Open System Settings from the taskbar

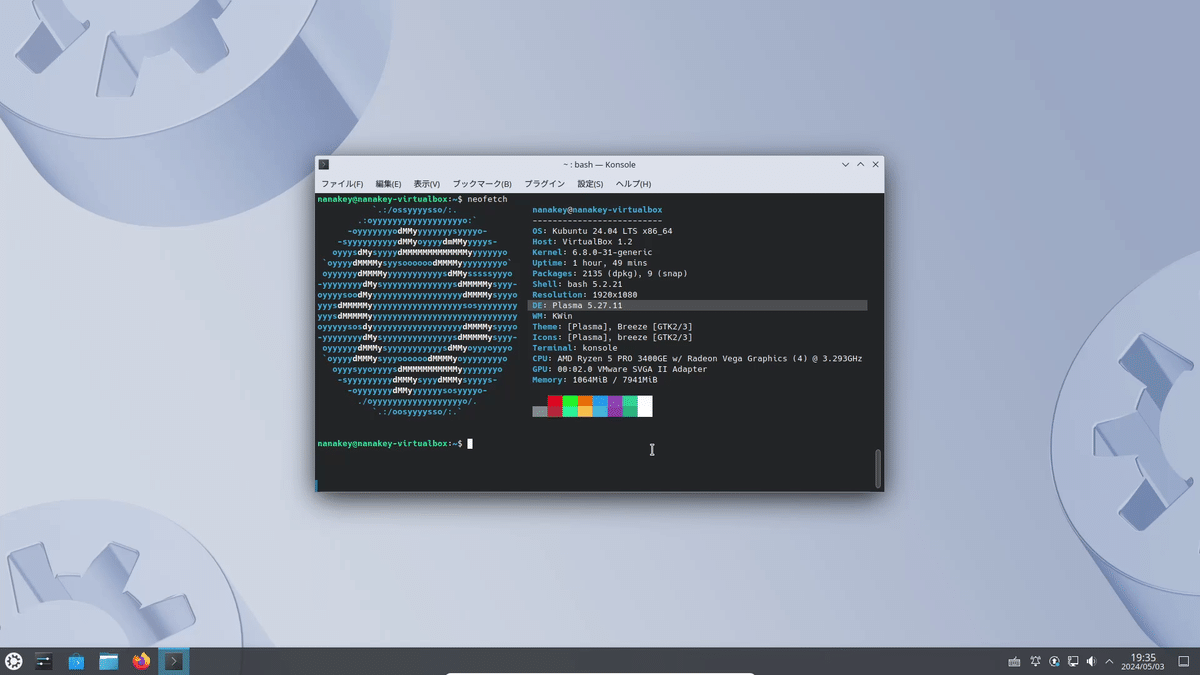(x=44, y=661)
